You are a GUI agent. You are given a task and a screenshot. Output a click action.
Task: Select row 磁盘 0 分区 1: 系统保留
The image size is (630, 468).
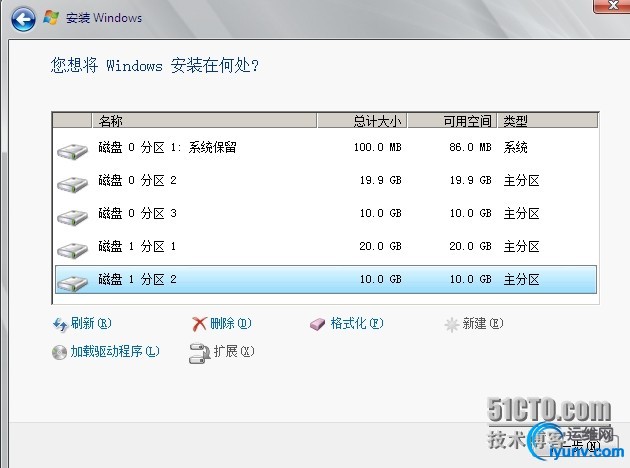click(325, 148)
